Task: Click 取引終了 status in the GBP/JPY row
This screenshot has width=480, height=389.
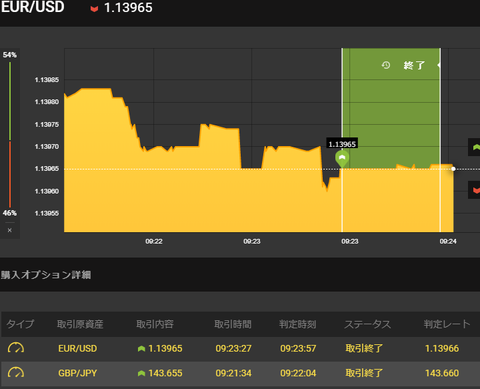Action: click(364, 373)
